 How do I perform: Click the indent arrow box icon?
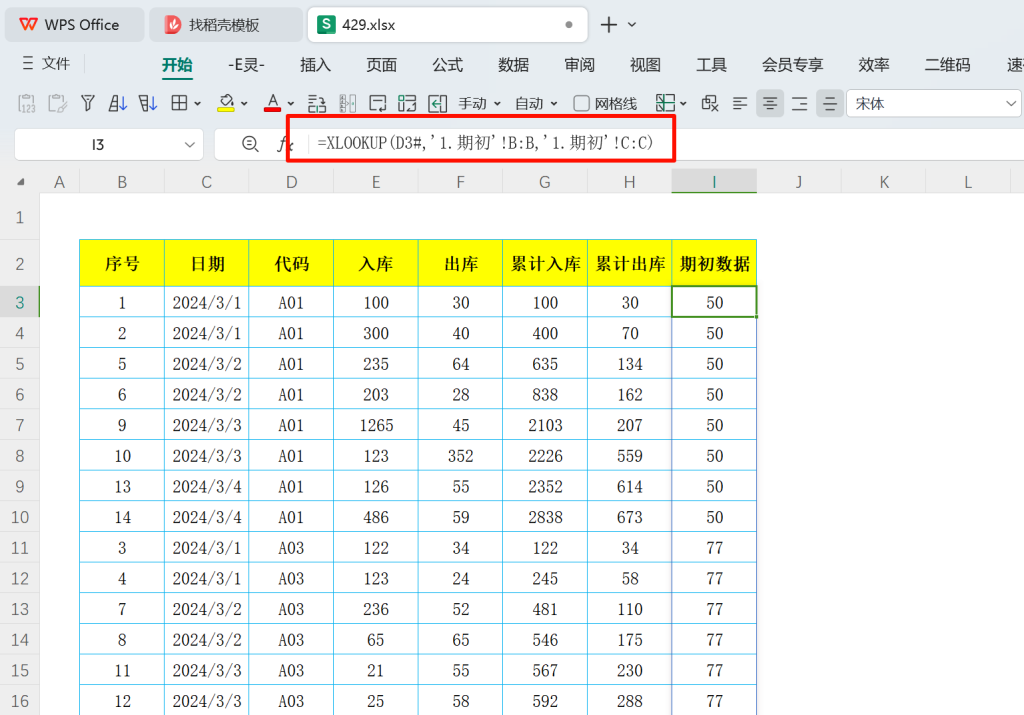point(438,103)
